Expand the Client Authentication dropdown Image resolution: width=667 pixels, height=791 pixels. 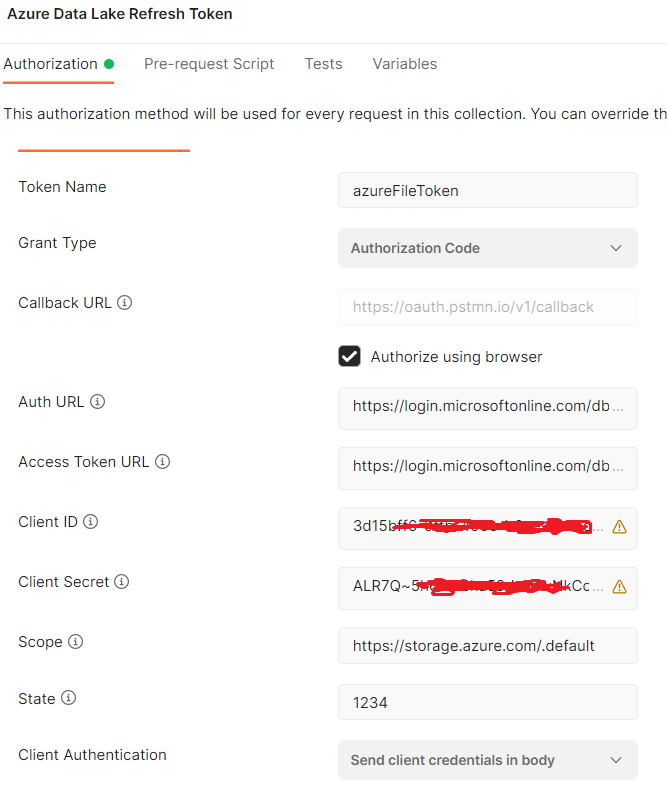point(487,760)
